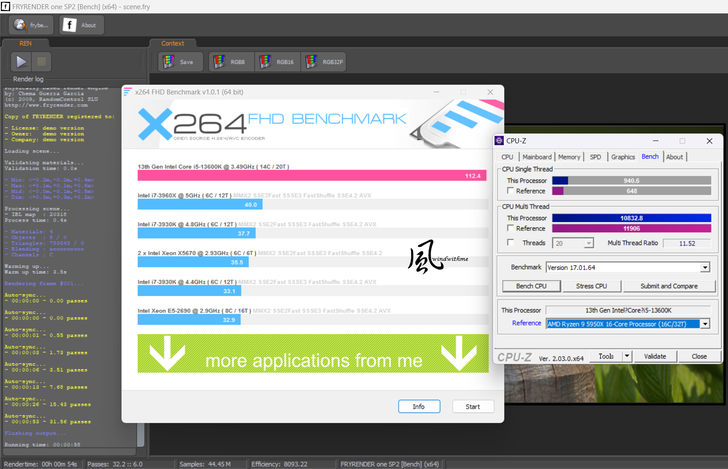The width and height of the screenshot is (728, 469).
Task: Click Submit and Compare button
Action: pyautogui.click(x=669, y=286)
